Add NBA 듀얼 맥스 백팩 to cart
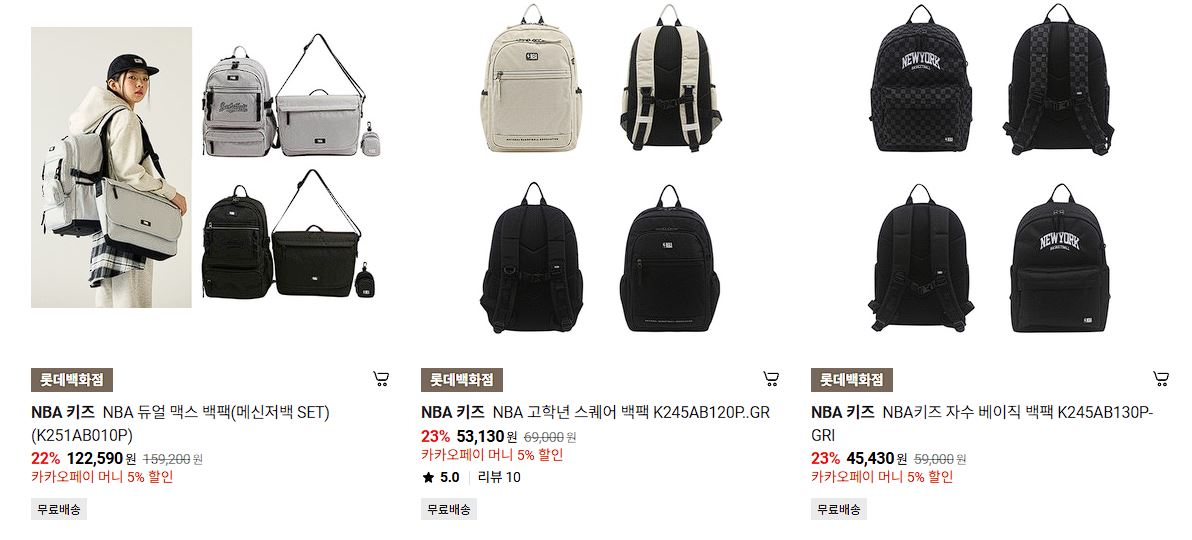 382,379
